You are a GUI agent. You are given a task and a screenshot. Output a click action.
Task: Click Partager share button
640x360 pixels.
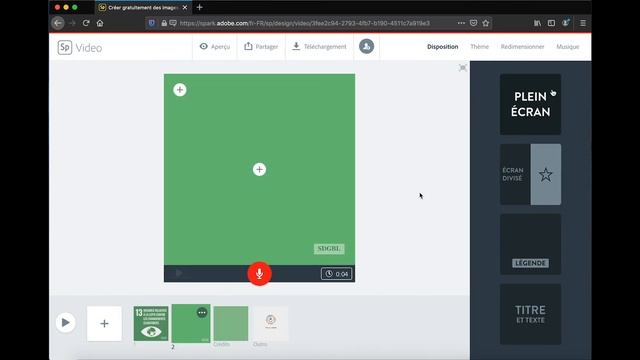(x=261, y=47)
